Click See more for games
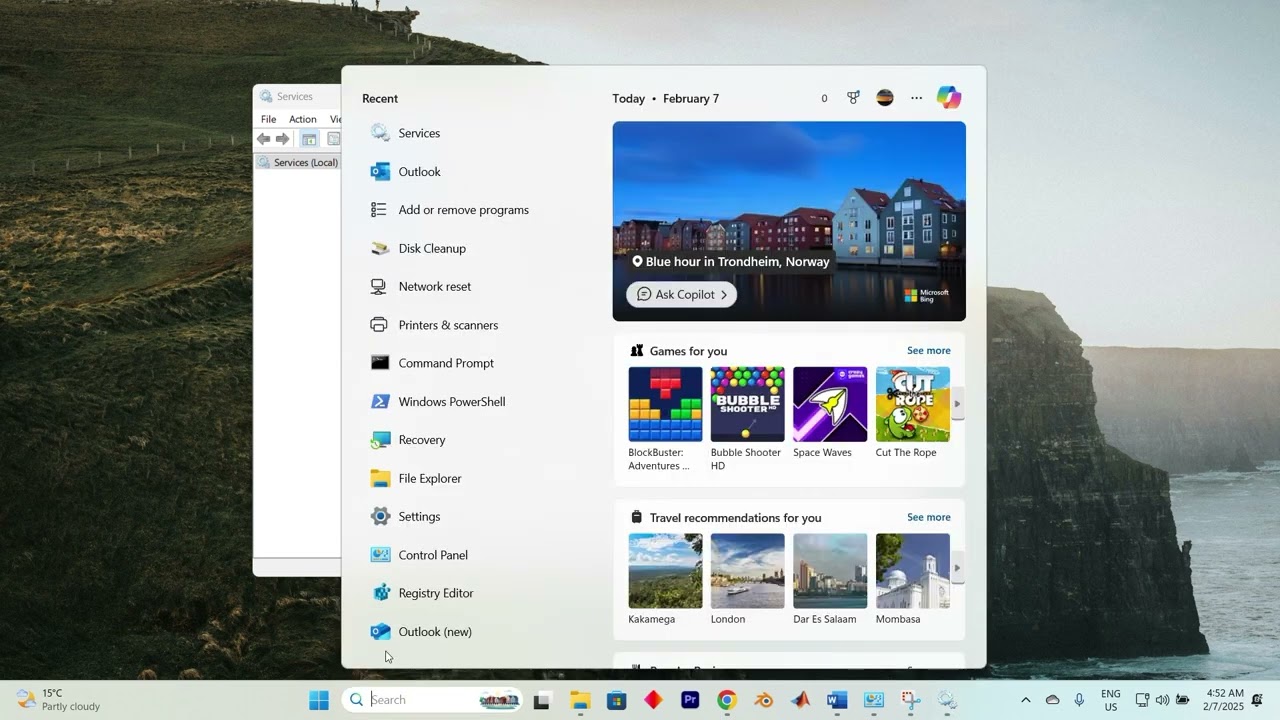This screenshot has height=720, width=1280. pyautogui.click(x=929, y=351)
